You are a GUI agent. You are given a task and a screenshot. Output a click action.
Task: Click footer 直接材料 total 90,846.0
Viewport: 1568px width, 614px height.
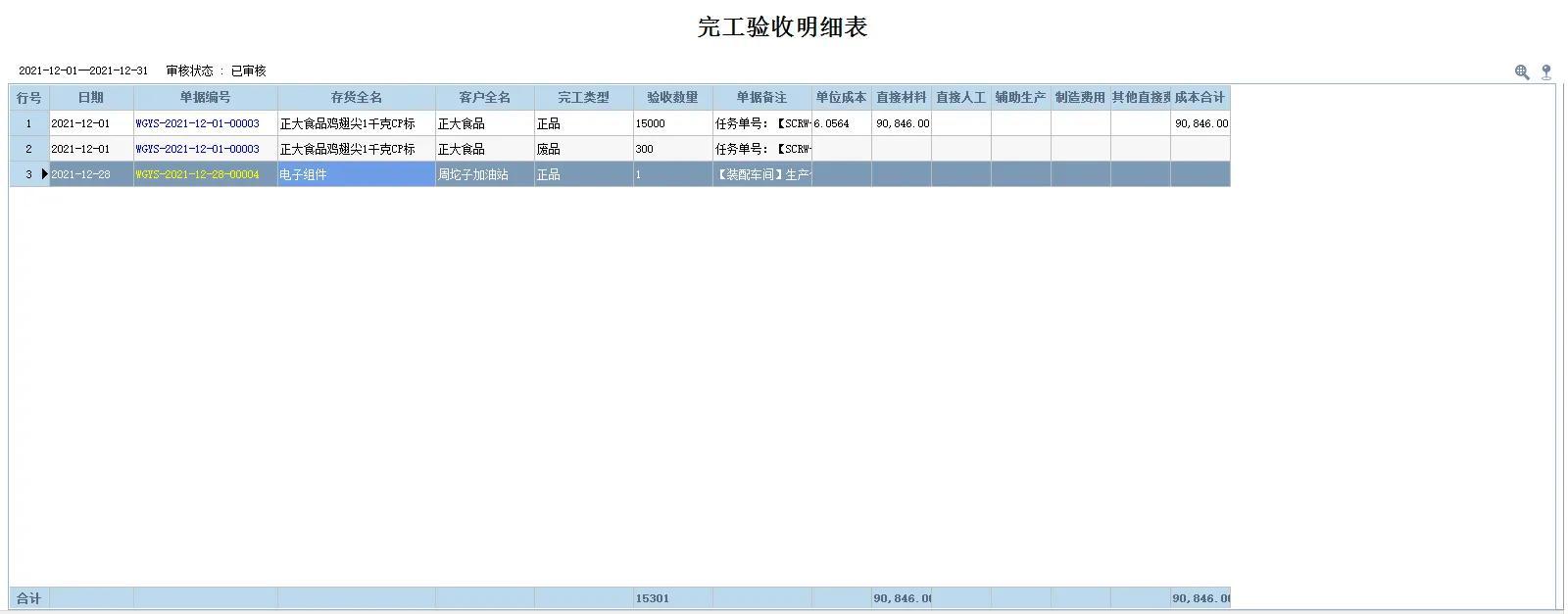[902, 598]
